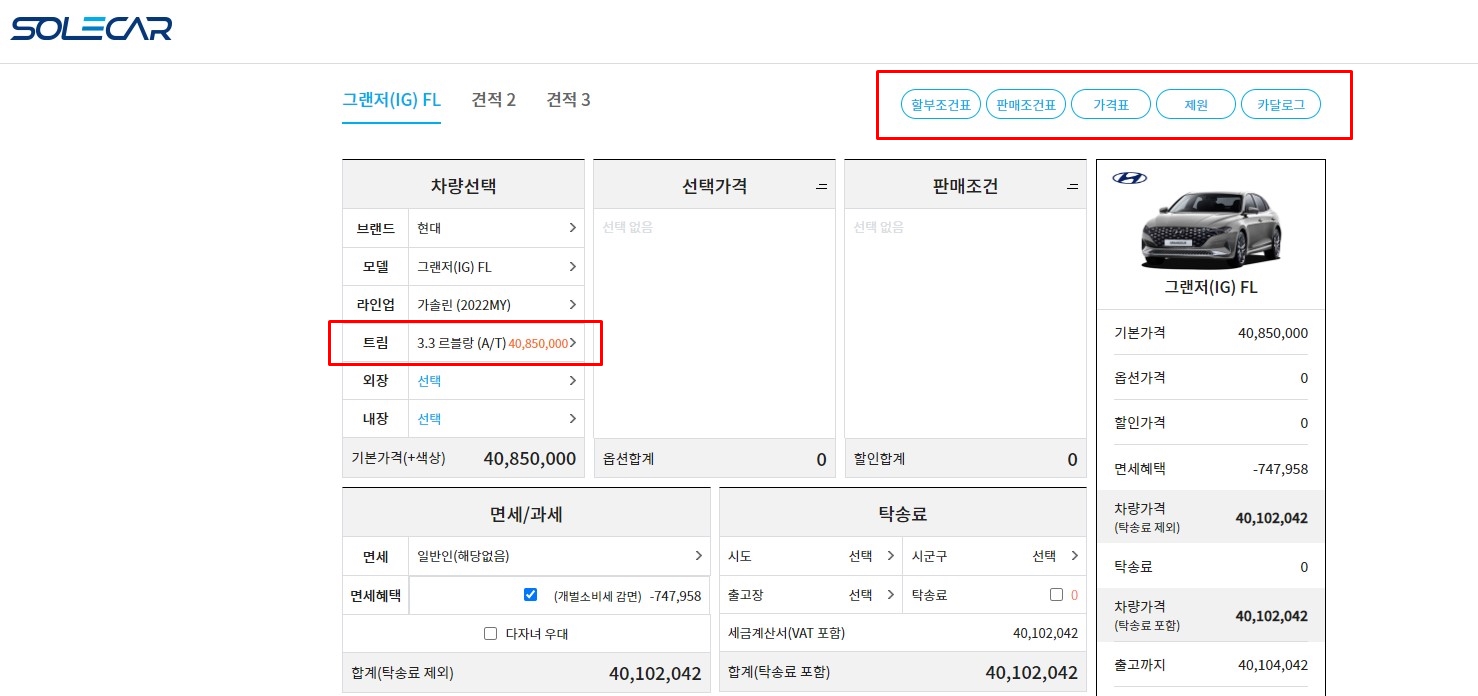Open the 시군구 district selector
The height and width of the screenshot is (696, 1478).
click(995, 556)
